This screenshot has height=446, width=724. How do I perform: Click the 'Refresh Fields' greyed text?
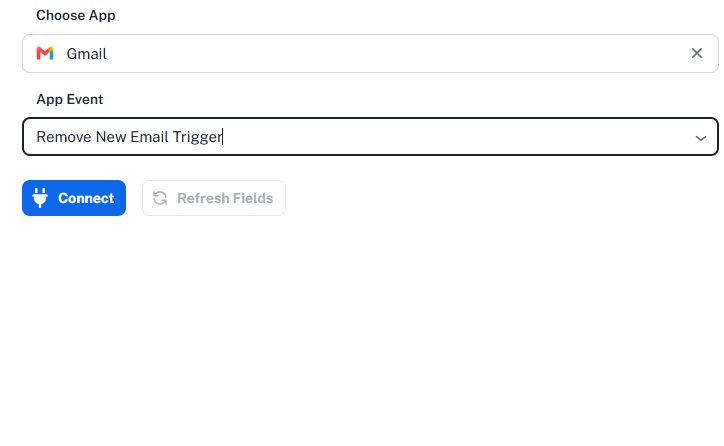coord(225,198)
